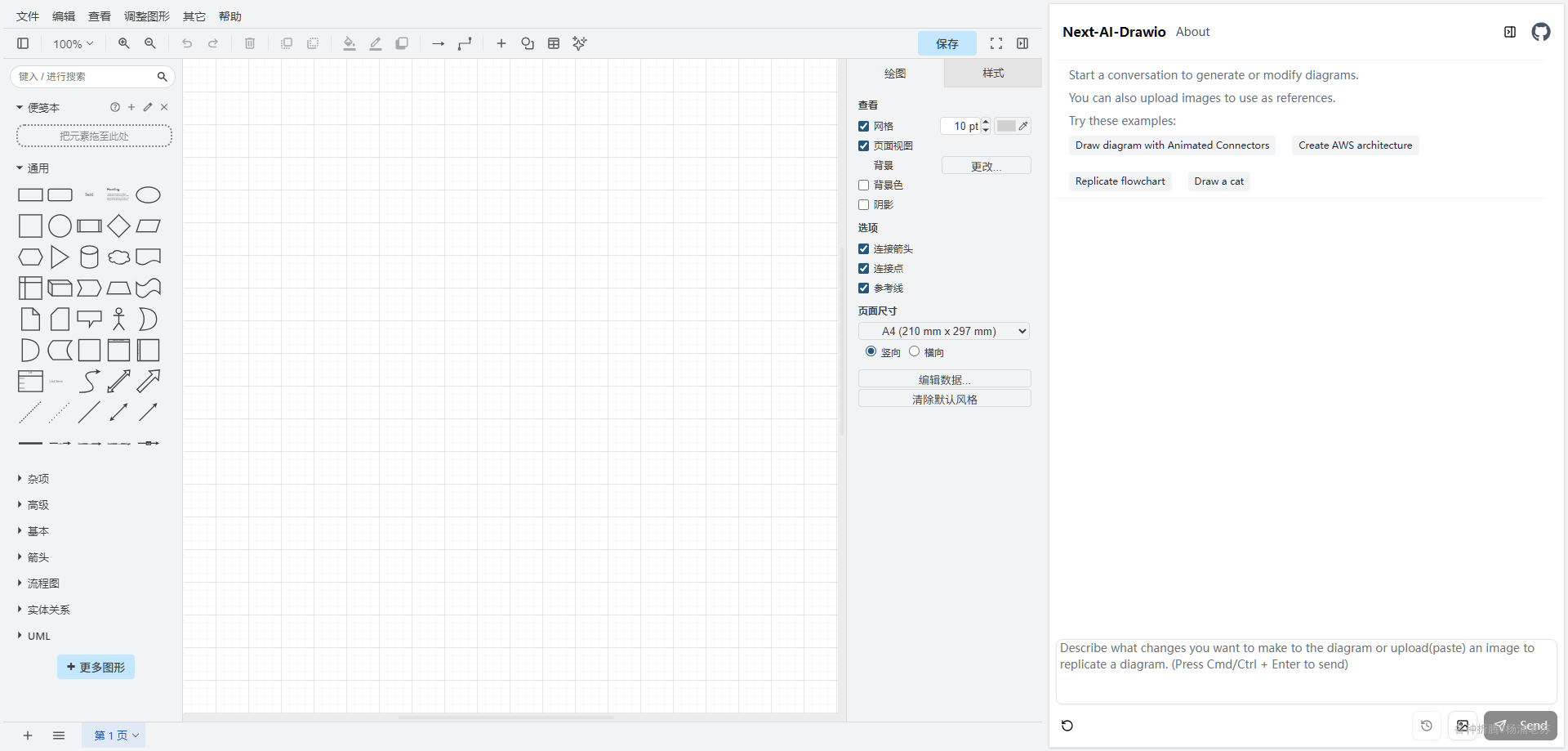Click the upload image icon in chat
1568x751 pixels.
pyautogui.click(x=1463, y=726)
